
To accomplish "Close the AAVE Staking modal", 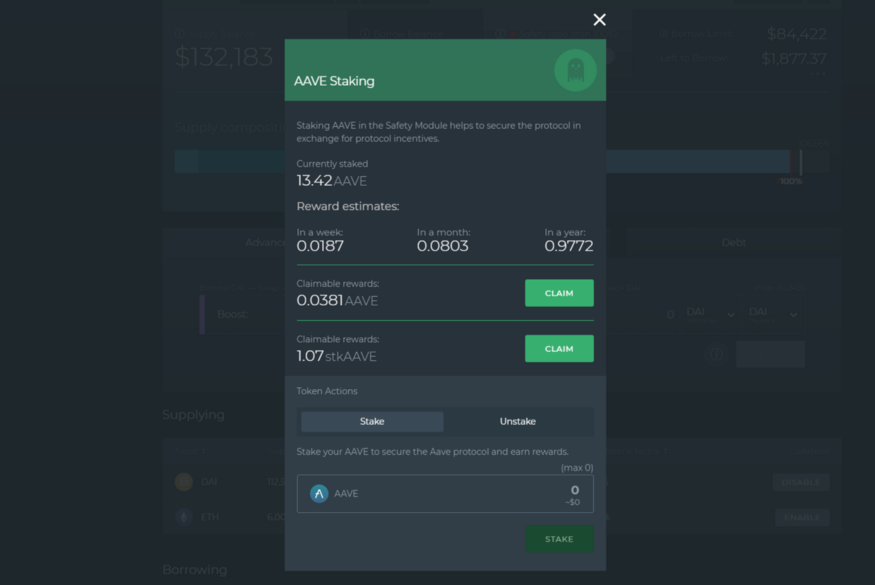I will (x=599, y=20).
